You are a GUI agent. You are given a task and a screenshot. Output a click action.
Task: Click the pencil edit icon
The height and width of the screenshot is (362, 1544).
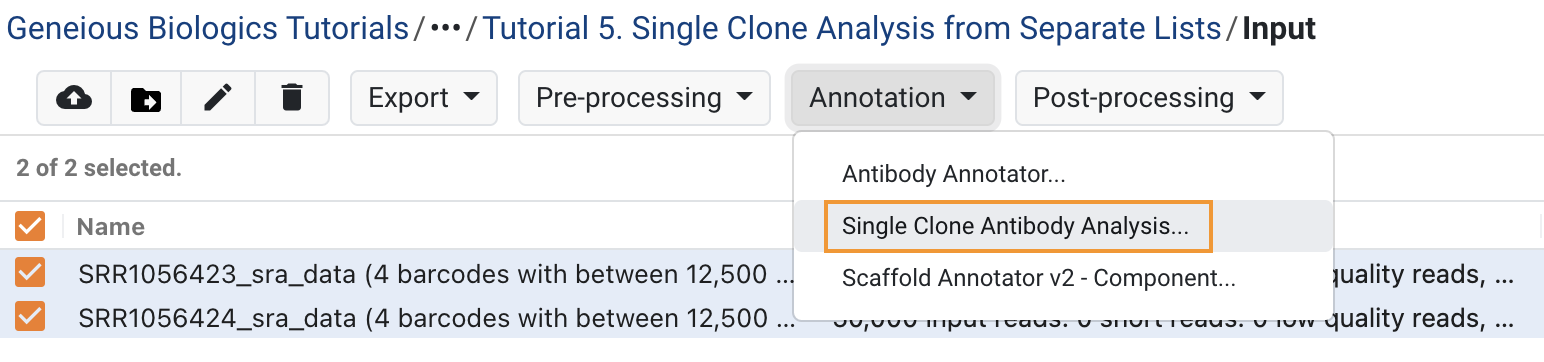(x=219, y=98)
